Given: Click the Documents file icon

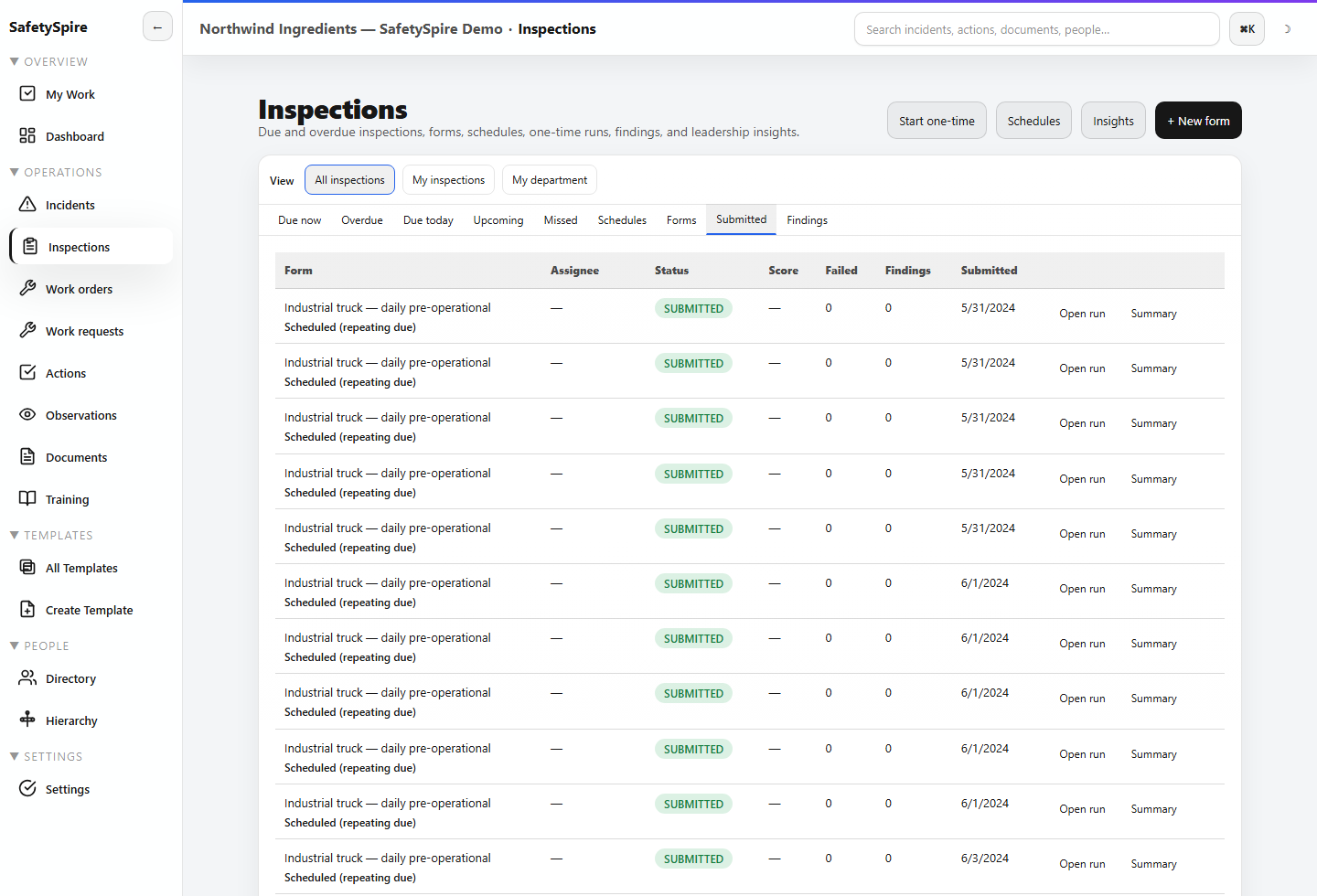Looking at the screenshot, I should pyautogui.click(x=27, y=456).
